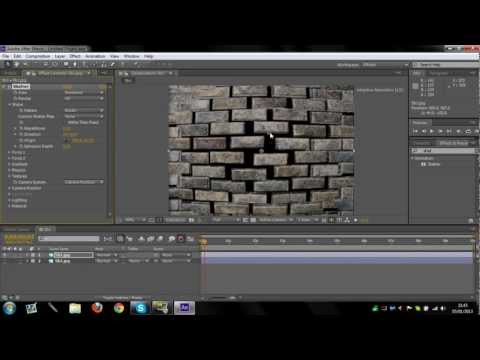480x360 pixels.
Task: Toggle title/action safe guides in viewer
Action: (x=151, y=220)
